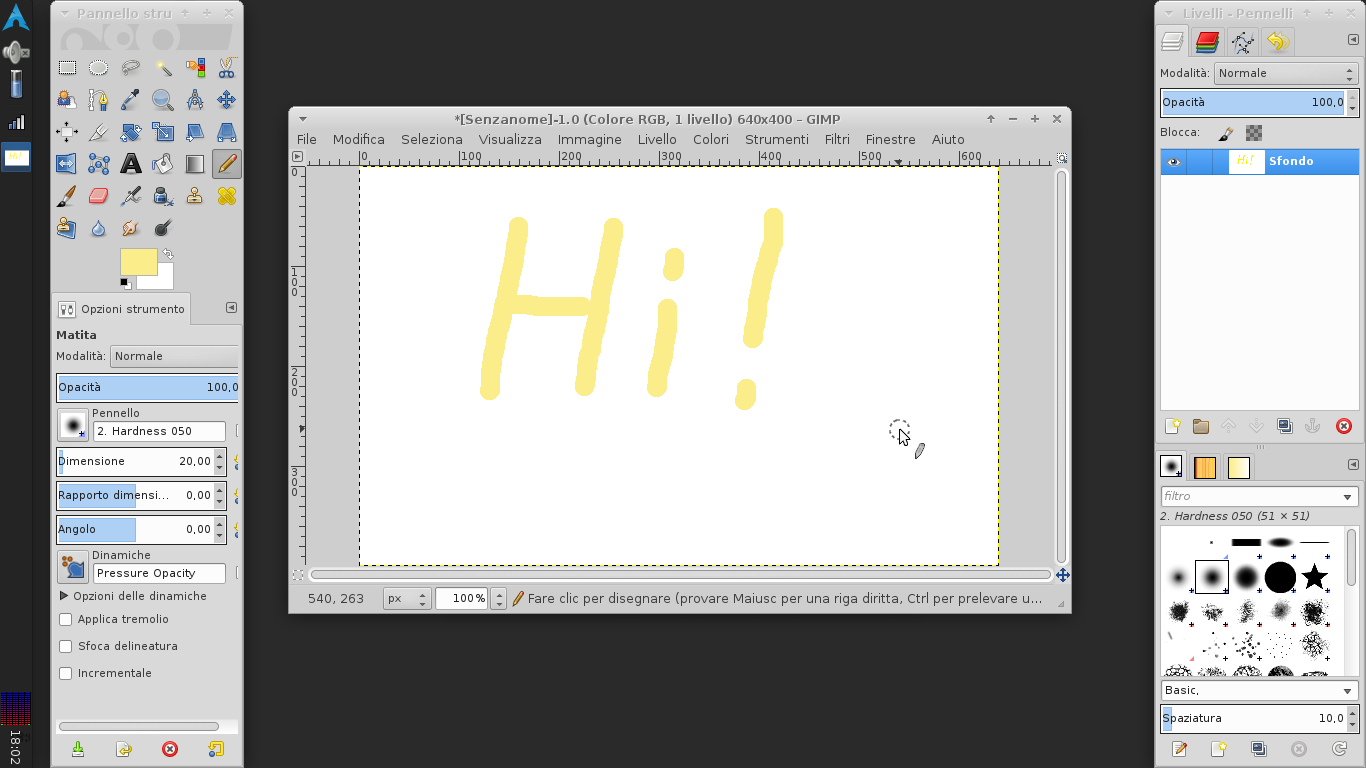1366x768 pixels.
Task: Select the Bucket Fill tool
Action: 163,164
